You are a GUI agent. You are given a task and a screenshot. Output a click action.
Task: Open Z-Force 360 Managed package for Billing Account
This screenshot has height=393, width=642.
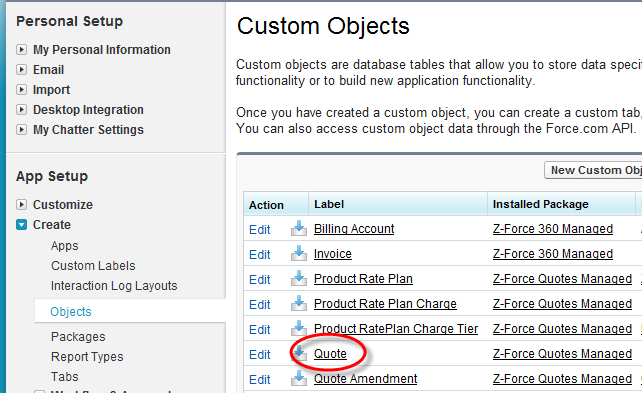[x=553, y=229]
